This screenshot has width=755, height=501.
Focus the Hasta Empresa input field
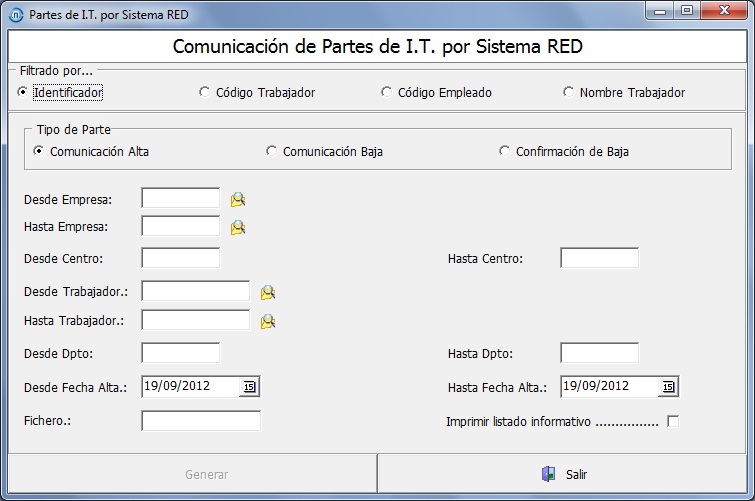tap(181, 226)
